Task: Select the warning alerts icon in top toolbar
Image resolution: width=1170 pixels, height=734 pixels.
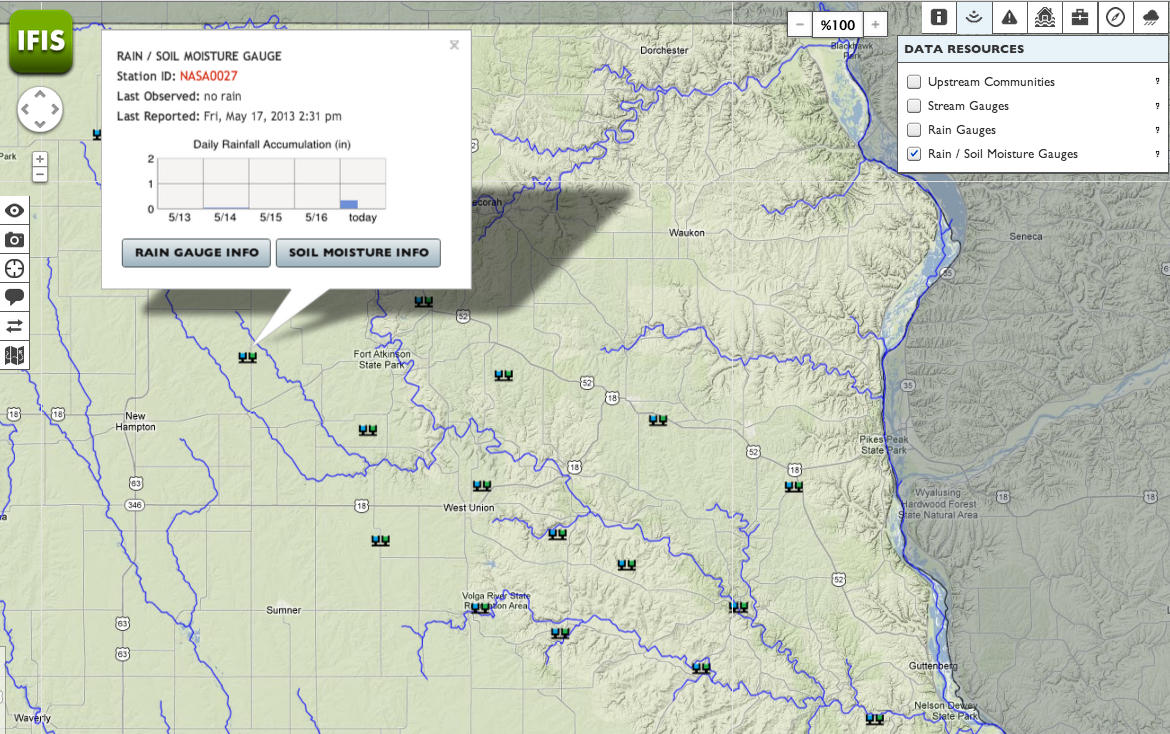Action: [x=1009, y=17]
